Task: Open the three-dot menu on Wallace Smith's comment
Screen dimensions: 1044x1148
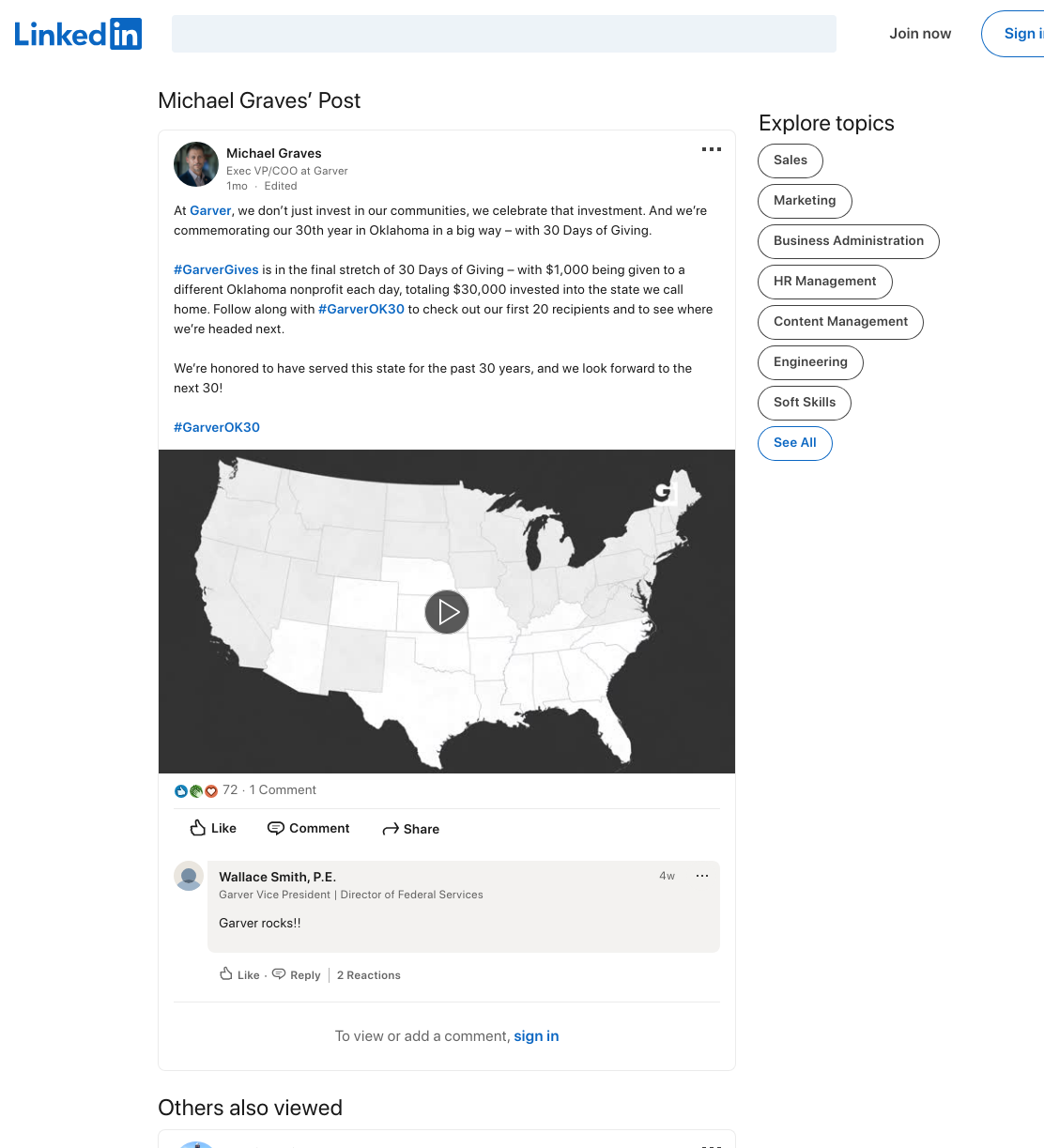Action: (x=702, y=876)
